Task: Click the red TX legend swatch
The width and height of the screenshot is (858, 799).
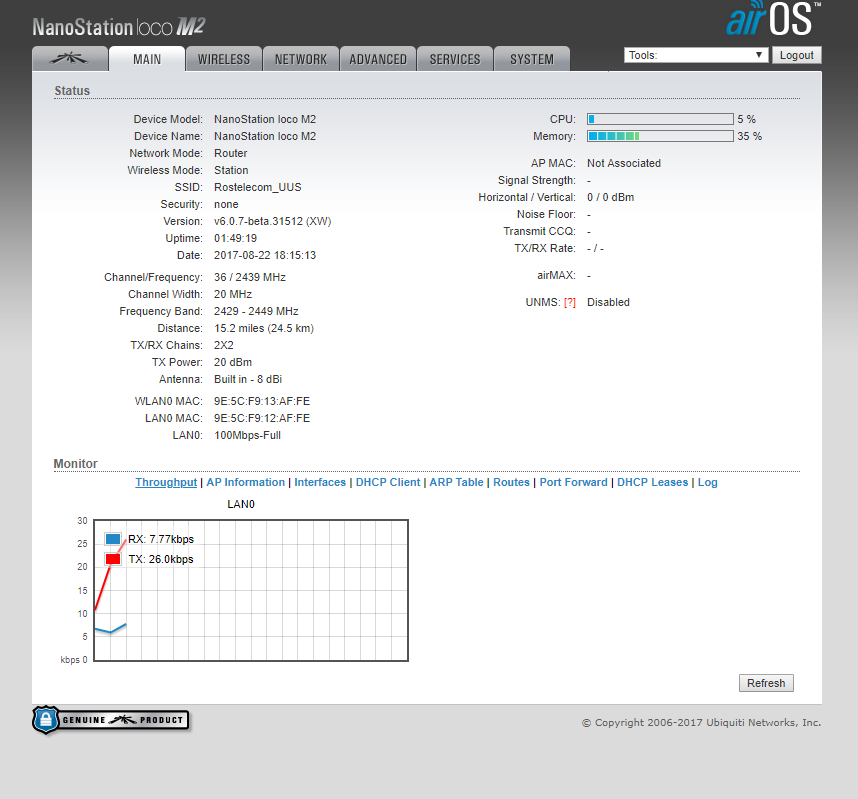Action: (x=113, y=559)
